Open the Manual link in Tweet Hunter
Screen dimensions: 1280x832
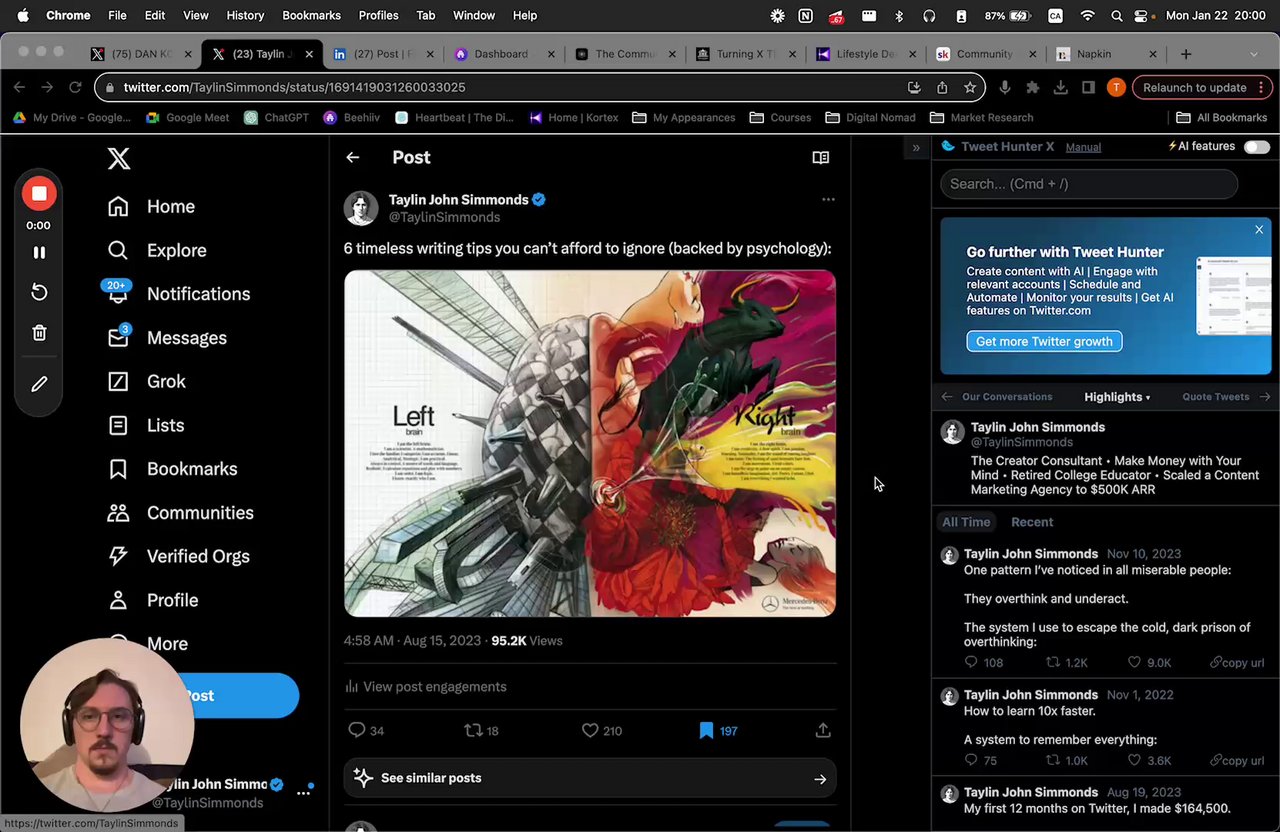[x=1083, y=147]
